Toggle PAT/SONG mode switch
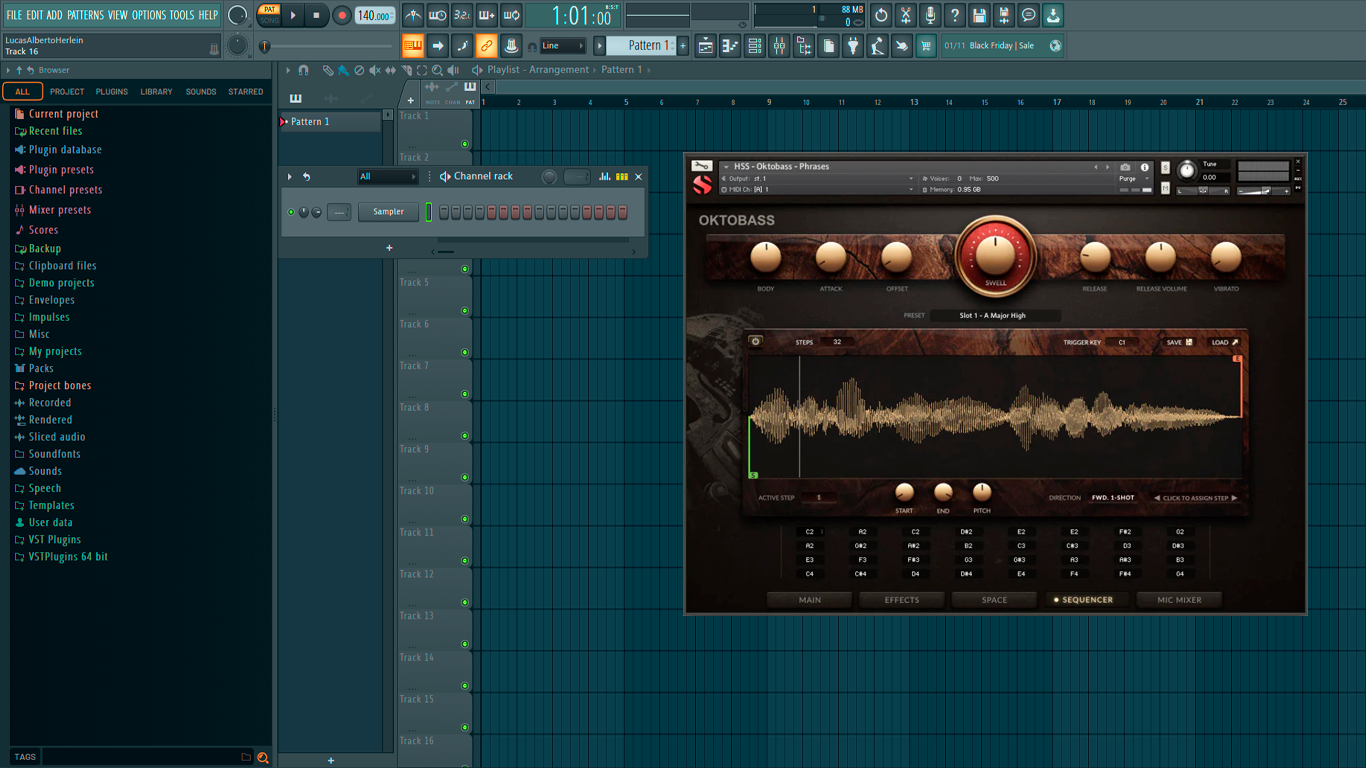This screenshot has height=768, width=1366. 269,15
